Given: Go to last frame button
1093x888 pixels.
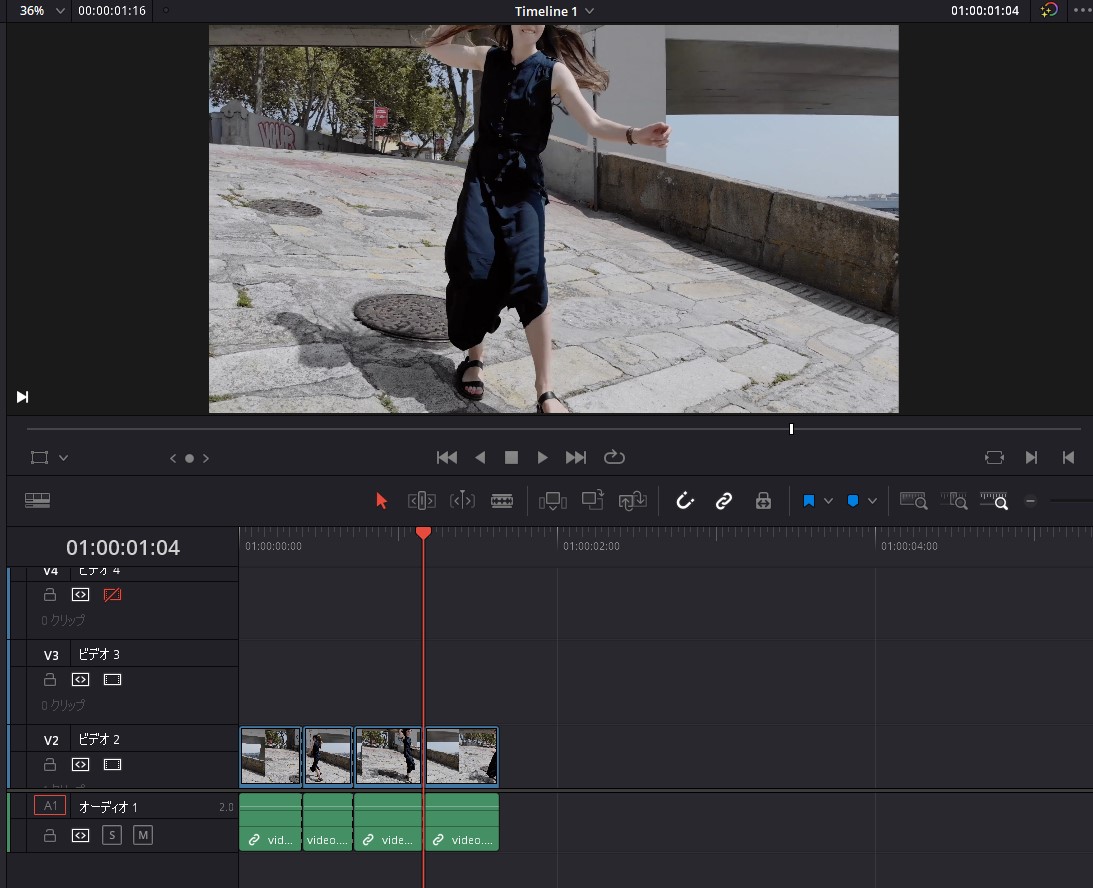Looking at the screenshot, I should 576,457.
